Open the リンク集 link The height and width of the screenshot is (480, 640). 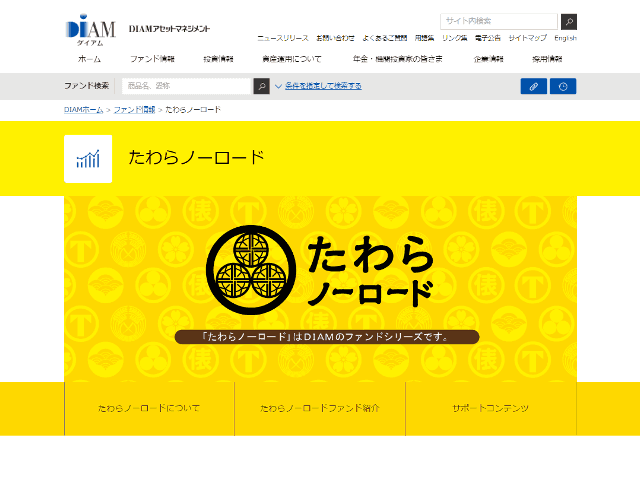tap(455, 38)
